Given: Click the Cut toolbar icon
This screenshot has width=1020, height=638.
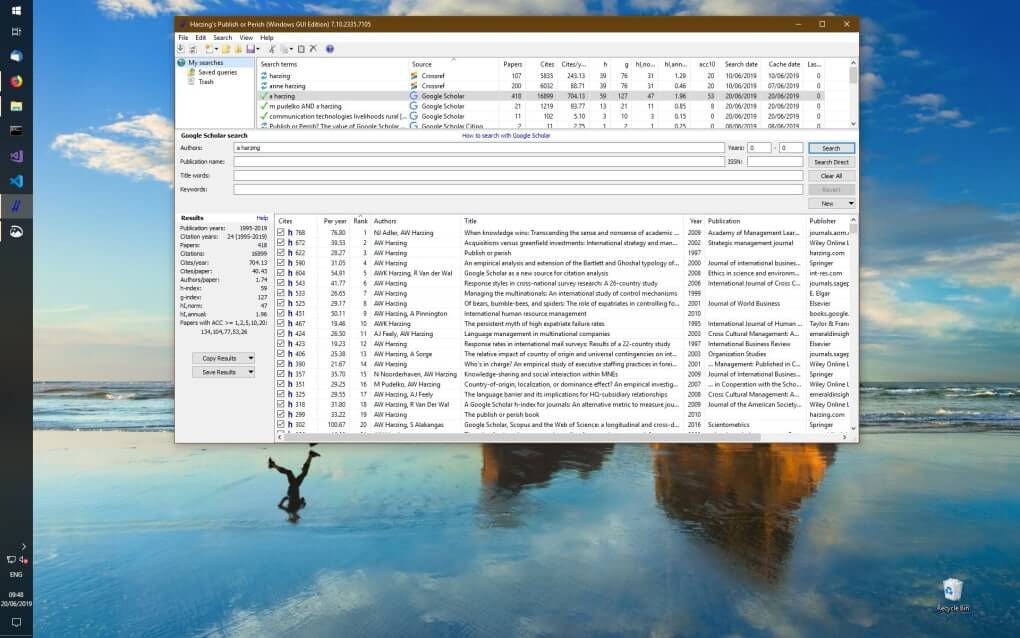Looking at the screenshot, I should (x=271, y=48).
